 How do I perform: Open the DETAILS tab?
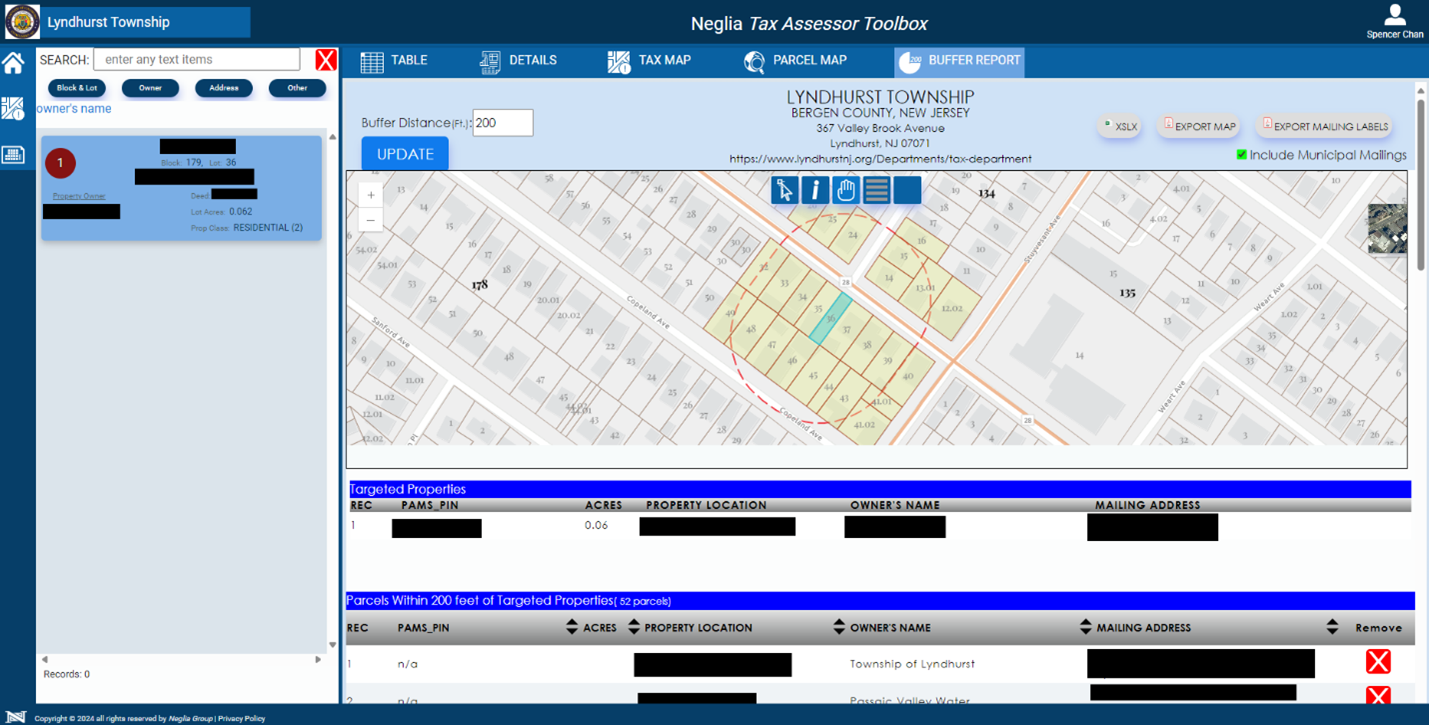518,61
